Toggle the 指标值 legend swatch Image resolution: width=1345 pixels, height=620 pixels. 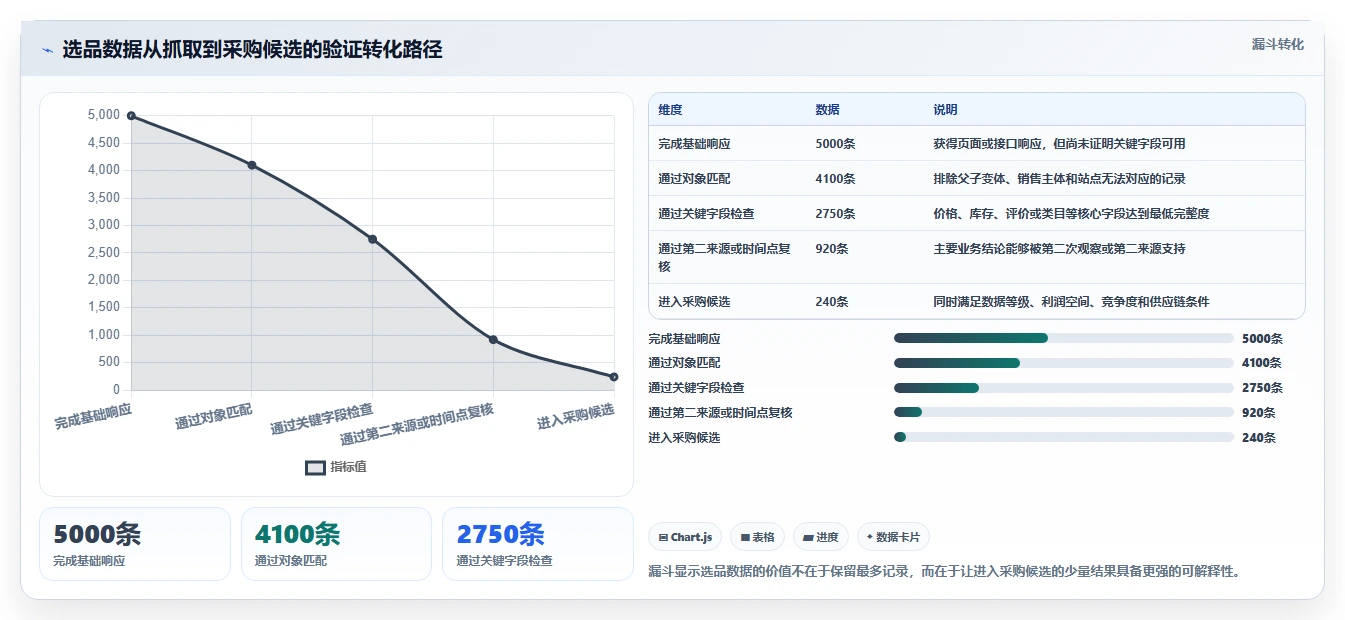pyautogui.click(x=315, y=467)
